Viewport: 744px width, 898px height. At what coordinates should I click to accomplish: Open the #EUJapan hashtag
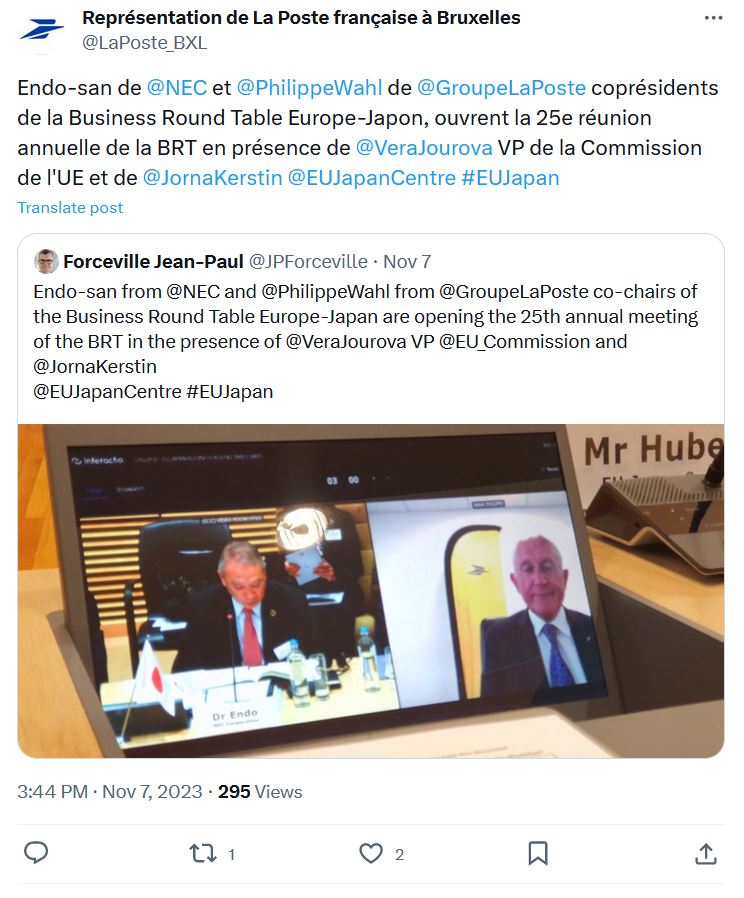click(x=510, y=178)
